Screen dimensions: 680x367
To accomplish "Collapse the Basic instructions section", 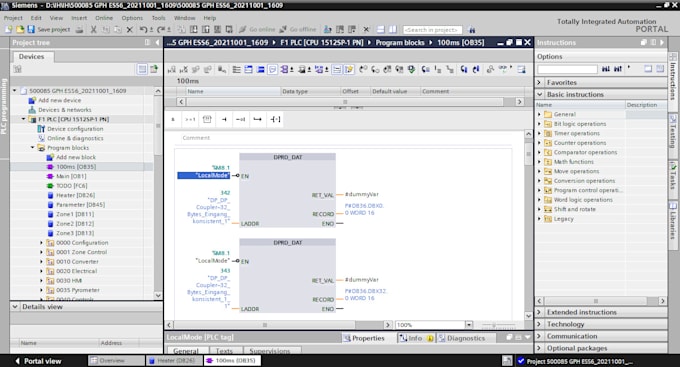I will (x=539, y=94).
